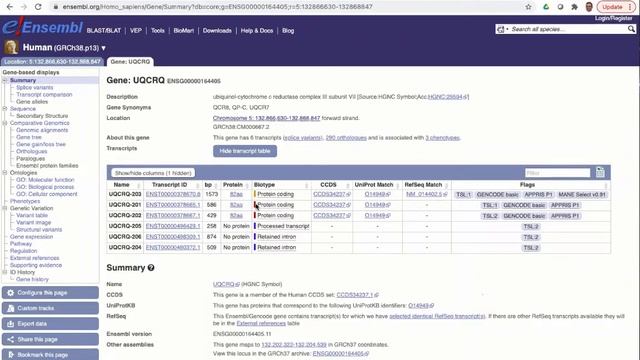The width and height of the screenshot is (640, 360).
Task: Click the search magnifier icon
Action: click(x=631, y=29)
